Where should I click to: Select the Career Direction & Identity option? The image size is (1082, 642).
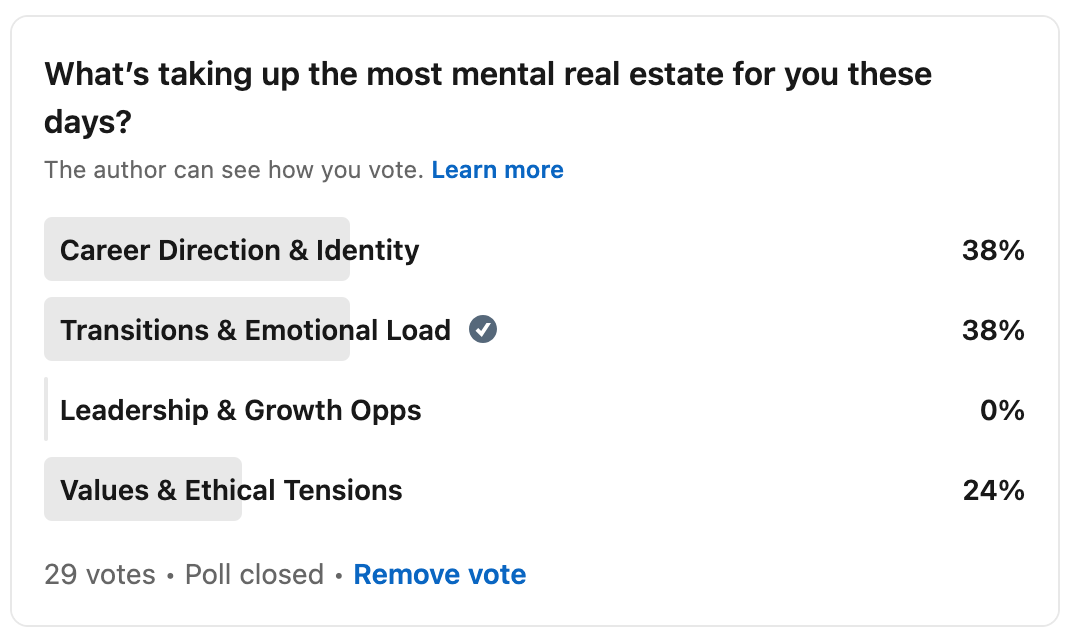click(x=239, y=250)
